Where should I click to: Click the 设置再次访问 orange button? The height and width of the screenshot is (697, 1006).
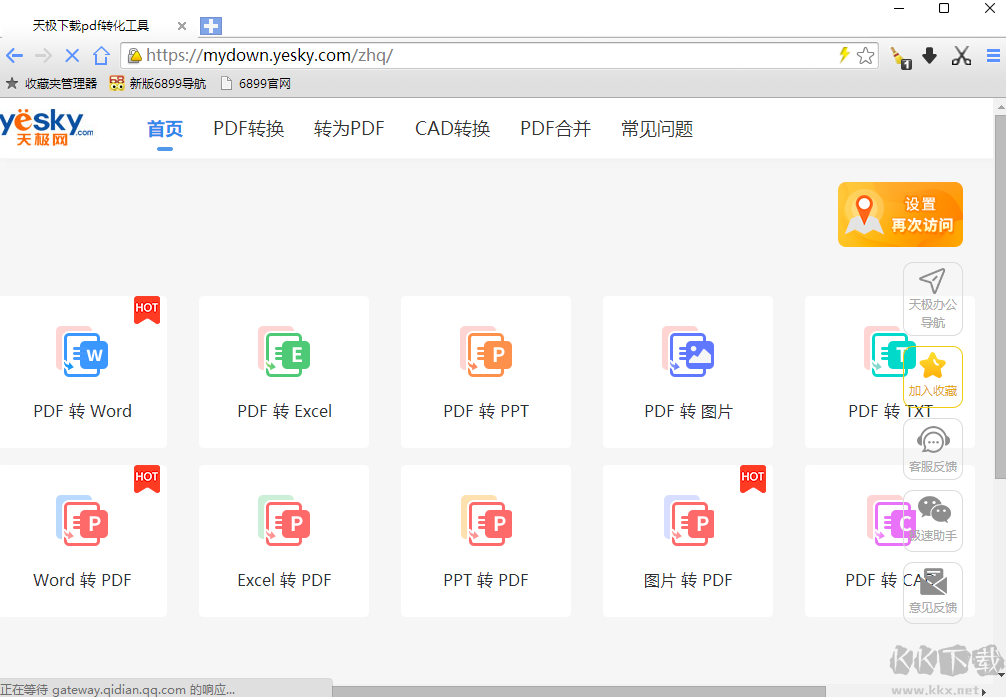point(900,214)
